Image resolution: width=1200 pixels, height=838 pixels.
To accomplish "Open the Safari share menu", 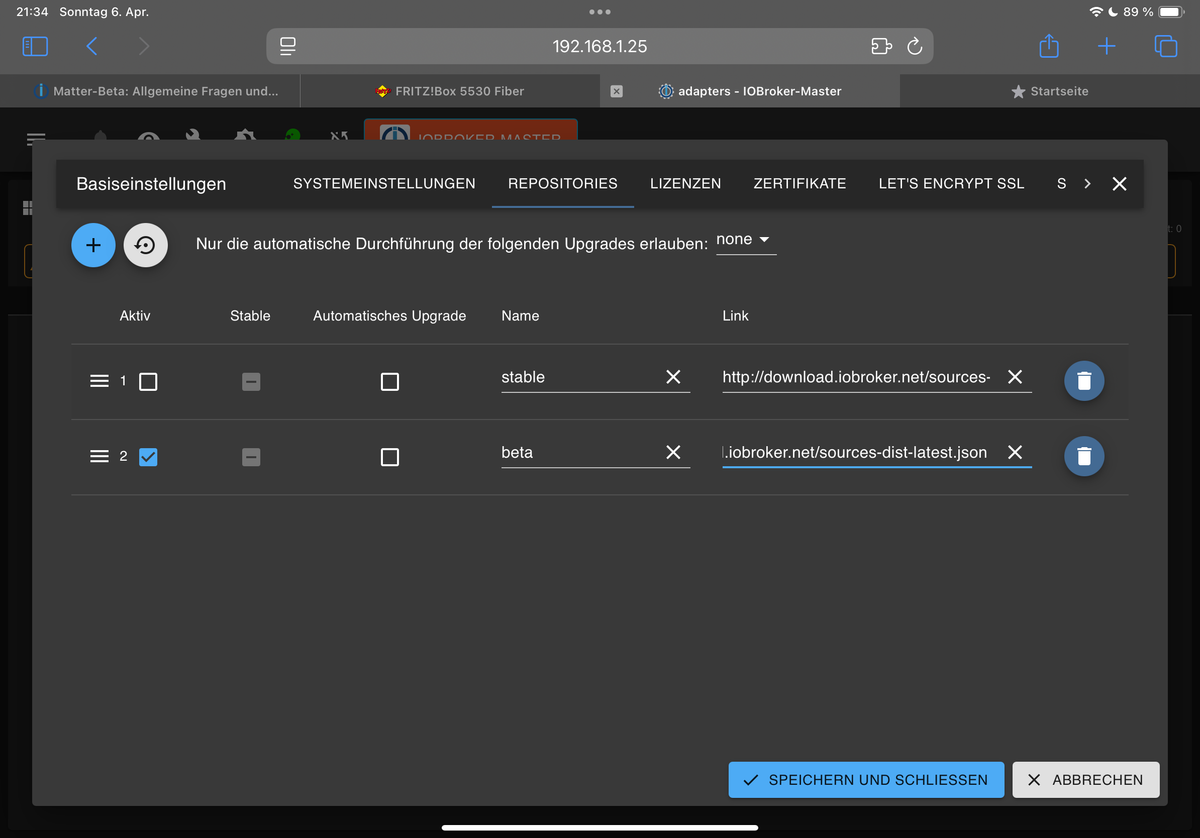I will point(1049,46).
